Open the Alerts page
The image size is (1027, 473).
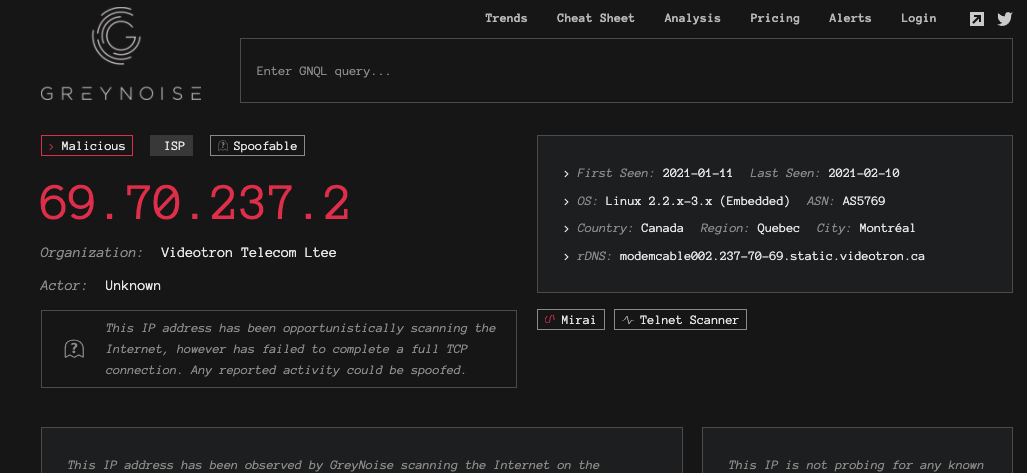850,18
